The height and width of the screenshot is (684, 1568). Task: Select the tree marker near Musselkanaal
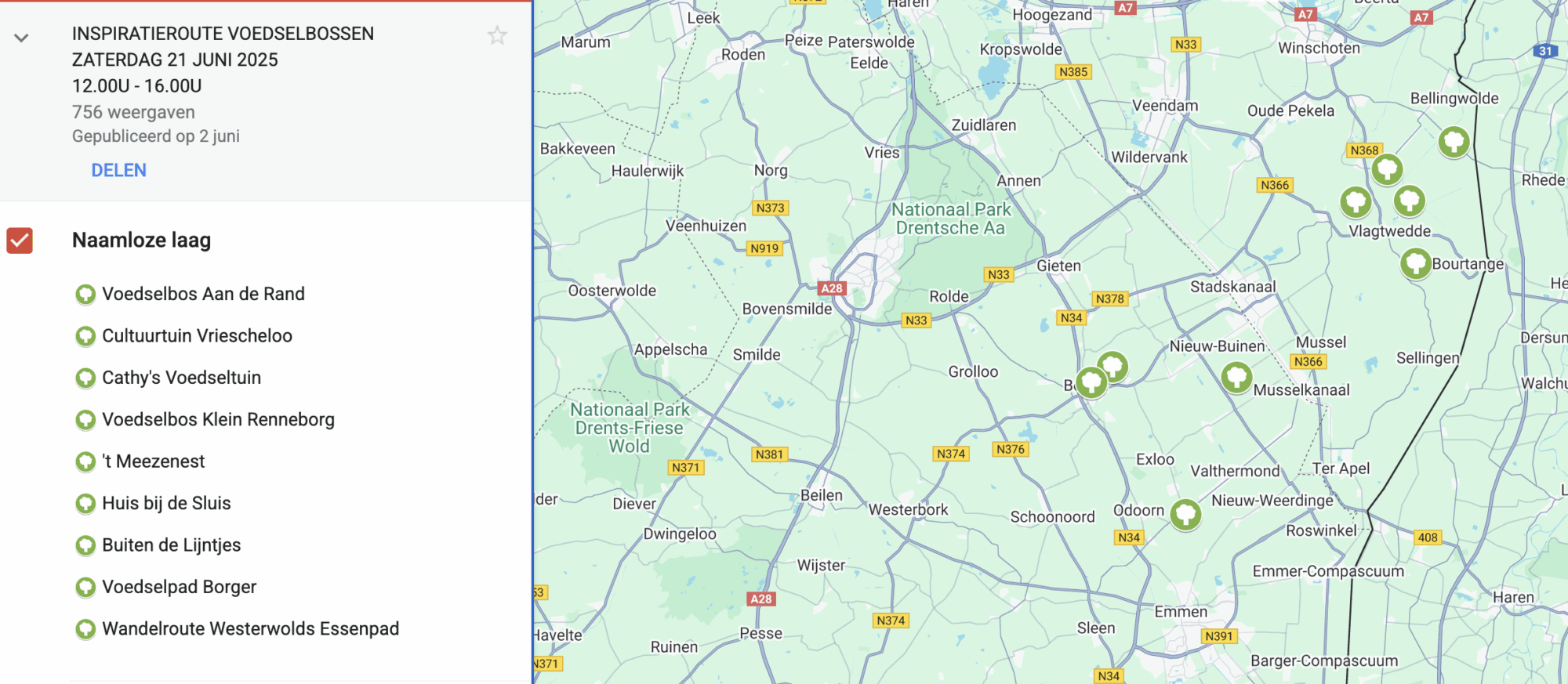pos(1236,377)
